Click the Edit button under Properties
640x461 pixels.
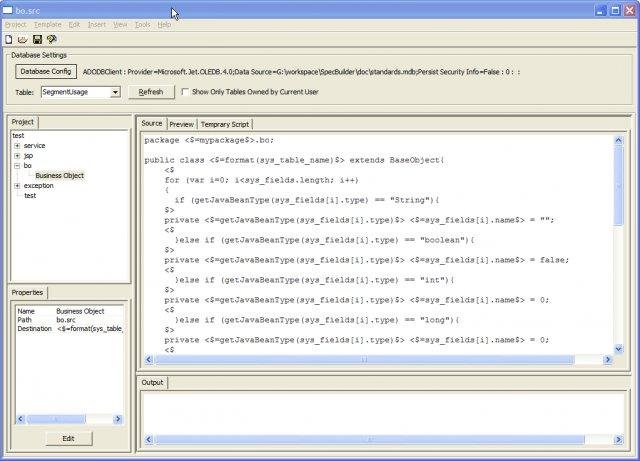pos(69,438)
